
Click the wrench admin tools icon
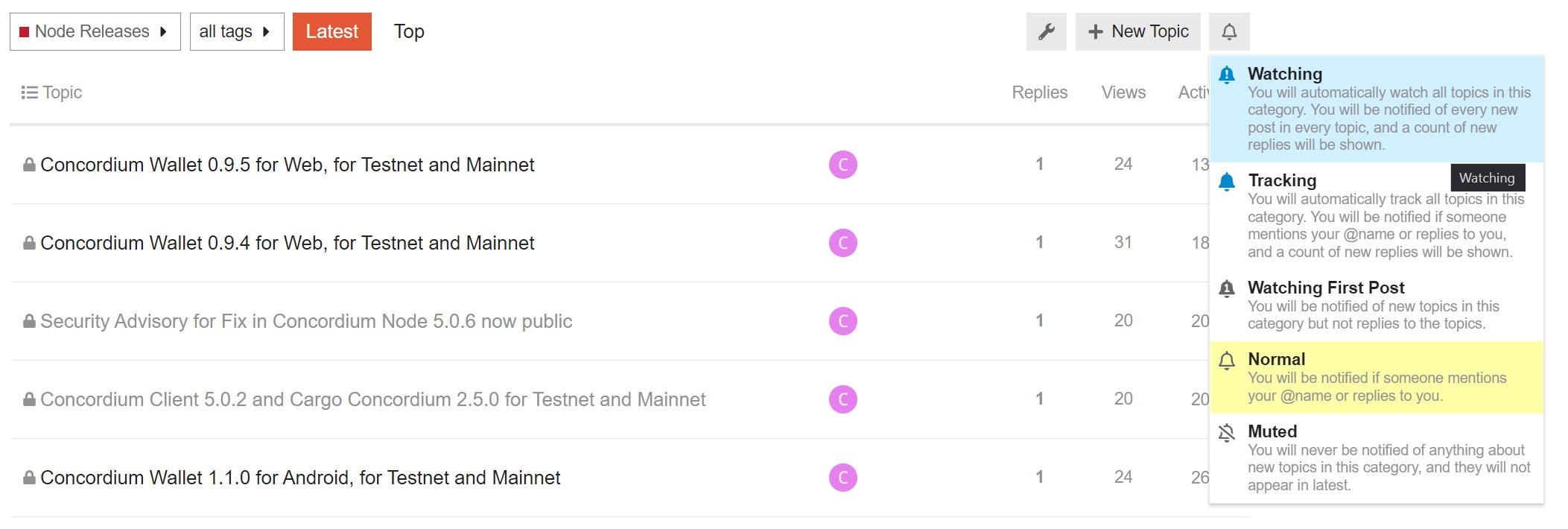click(x=1046, y=31)
